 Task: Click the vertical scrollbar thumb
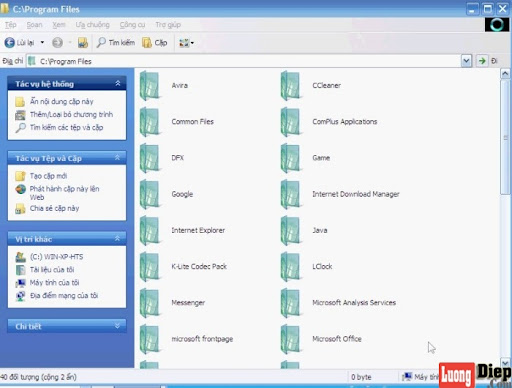(505, 137)
